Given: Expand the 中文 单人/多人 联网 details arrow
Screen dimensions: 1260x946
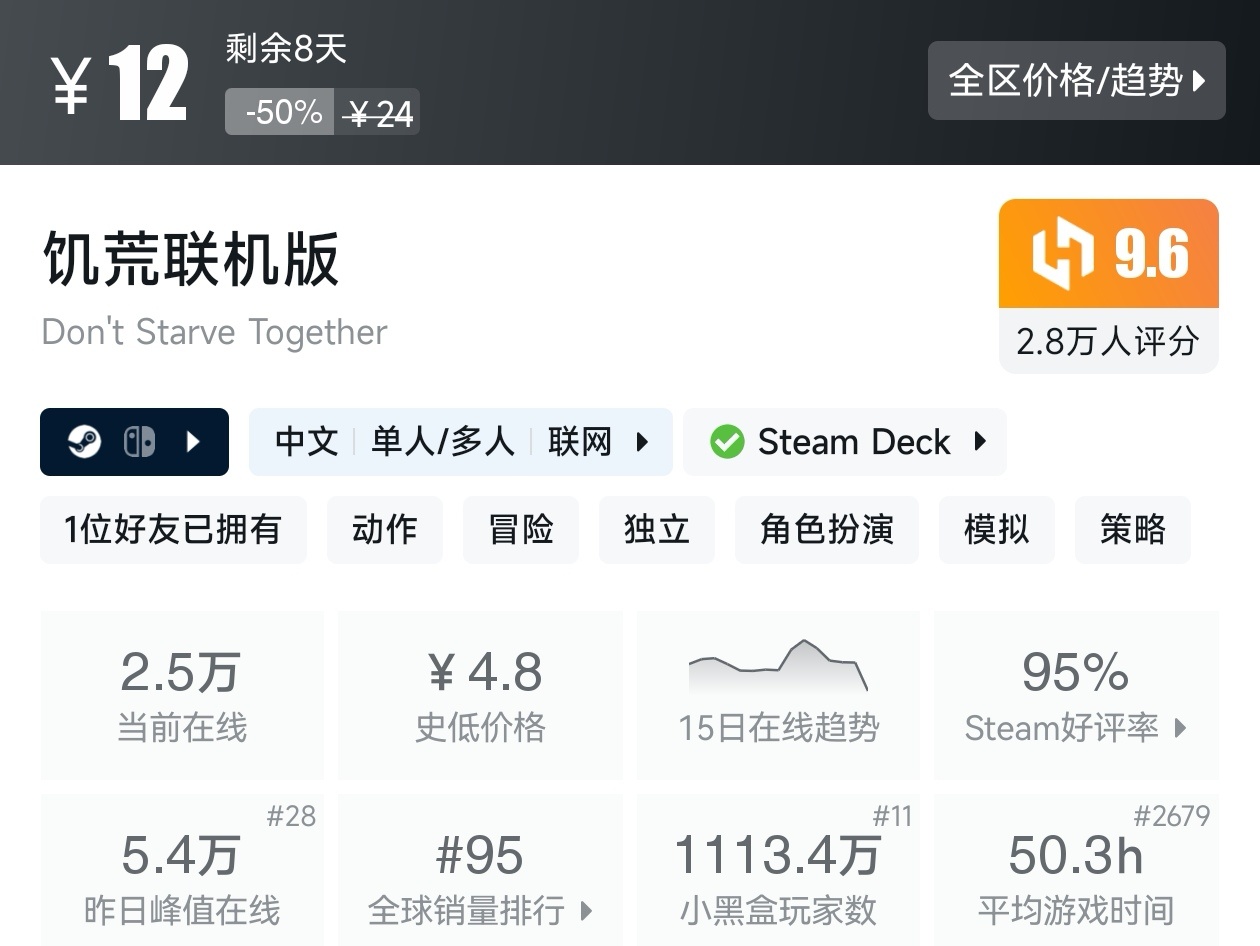Looking at the screenshot, I should pyautogui.click(x=643, y=441).
